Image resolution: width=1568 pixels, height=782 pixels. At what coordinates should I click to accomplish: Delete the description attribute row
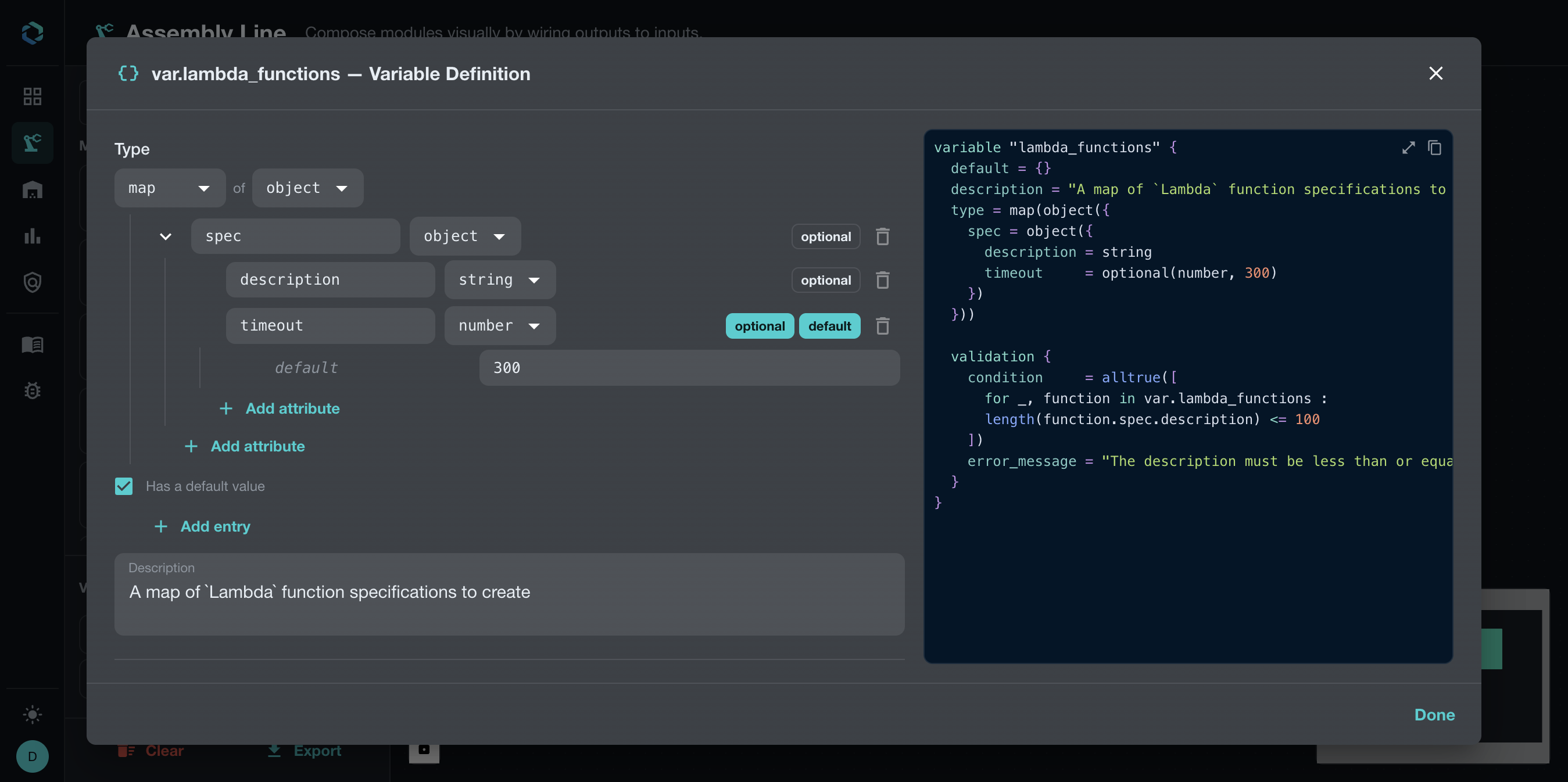(883, 280)
